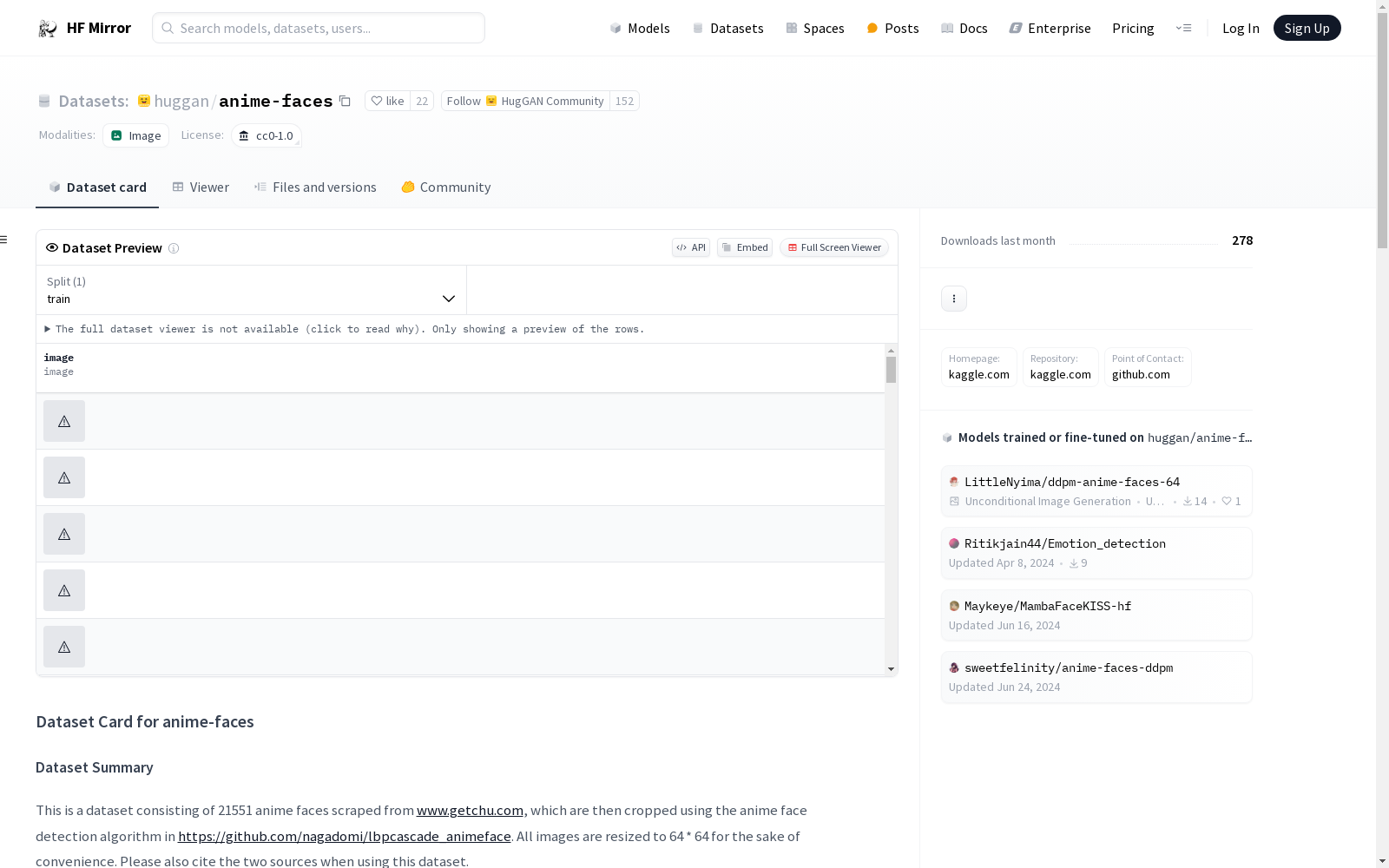This screenshot has width=1389, height=868.
Task: Click fifth broken image warning thumbnail
Action: [x=64, y=647]
